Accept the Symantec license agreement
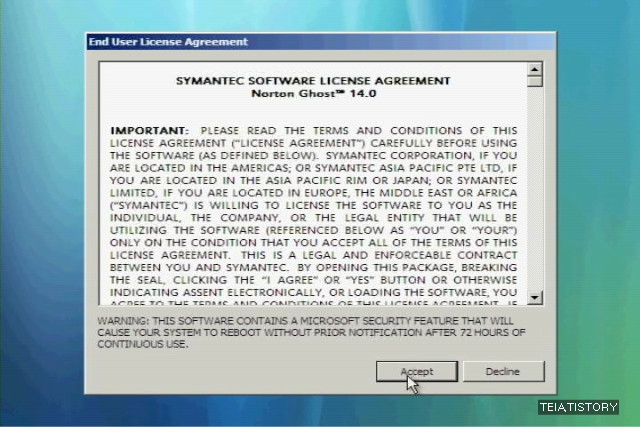Image resolution: width=640 pixels, height=427 pixels. pyautogui.click(x=417, y=371)
